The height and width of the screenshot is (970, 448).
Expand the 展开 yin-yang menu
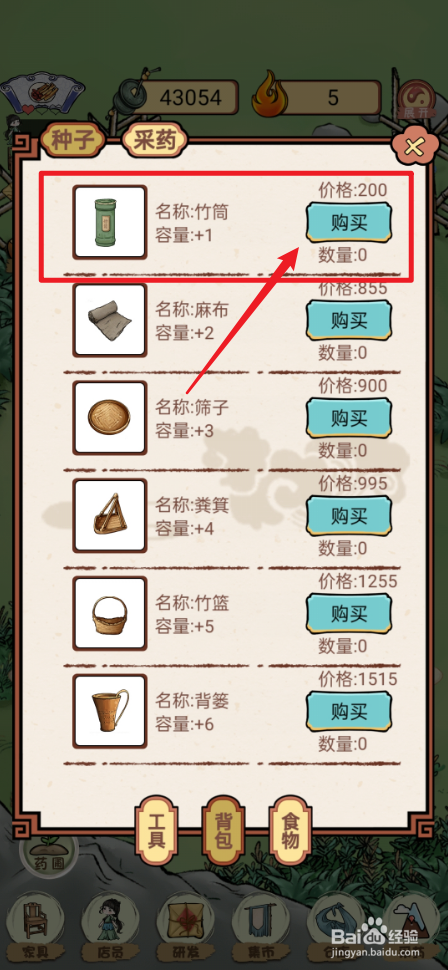[416, 101]
